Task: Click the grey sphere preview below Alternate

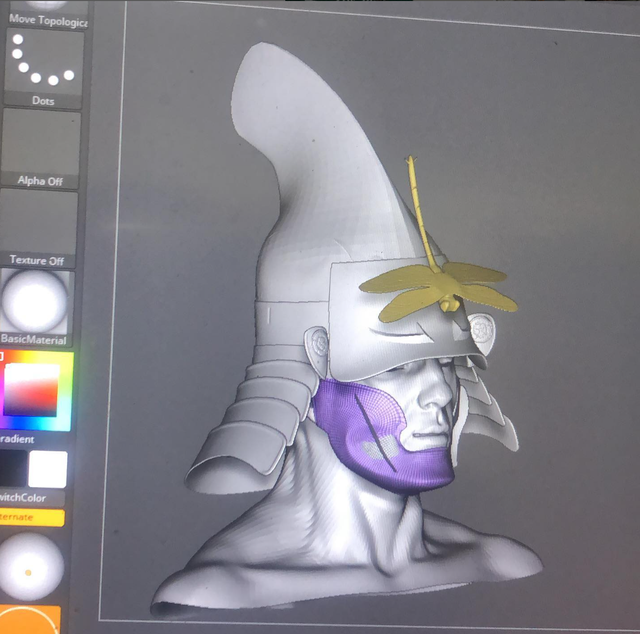Action: coord(31,567)
